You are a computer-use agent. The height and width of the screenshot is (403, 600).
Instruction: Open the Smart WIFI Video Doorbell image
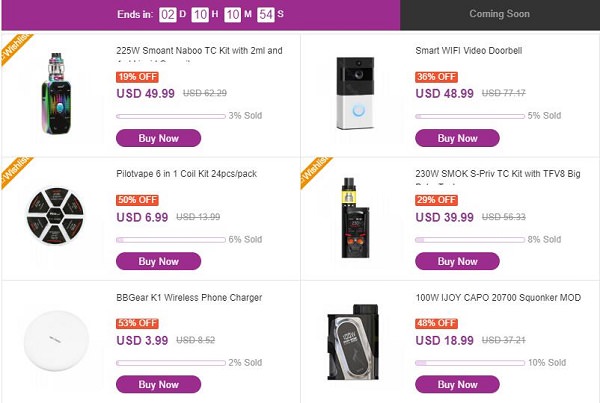pos(357,92)
